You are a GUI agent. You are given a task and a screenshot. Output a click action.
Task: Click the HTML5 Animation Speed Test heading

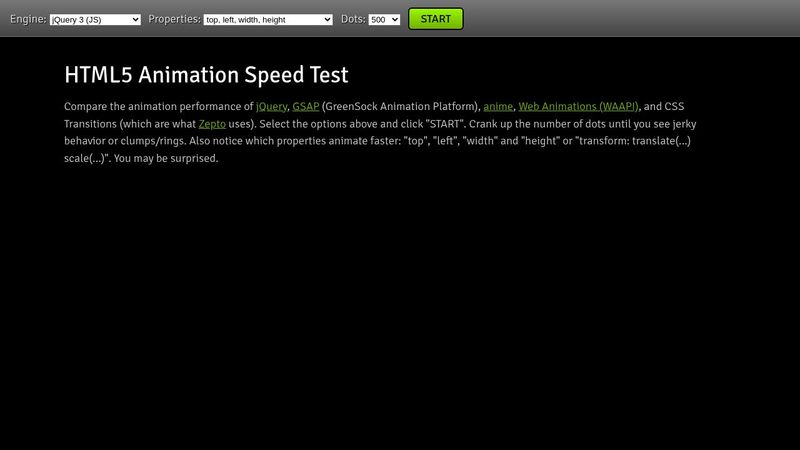click(x=206, y=75)
